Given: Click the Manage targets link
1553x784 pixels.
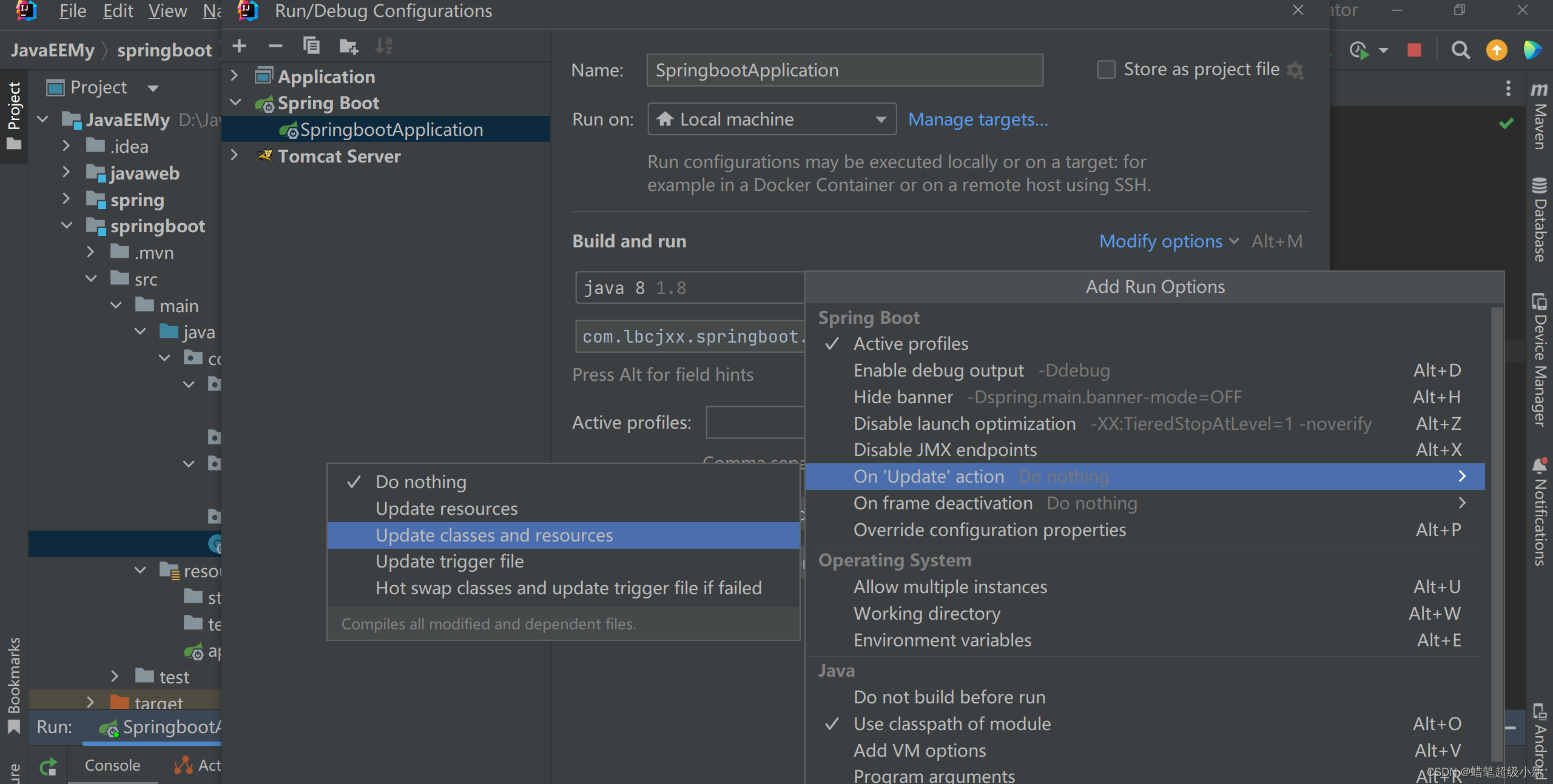Looking at the screenshot, I should pyautogui.click(x=977, y=119).
